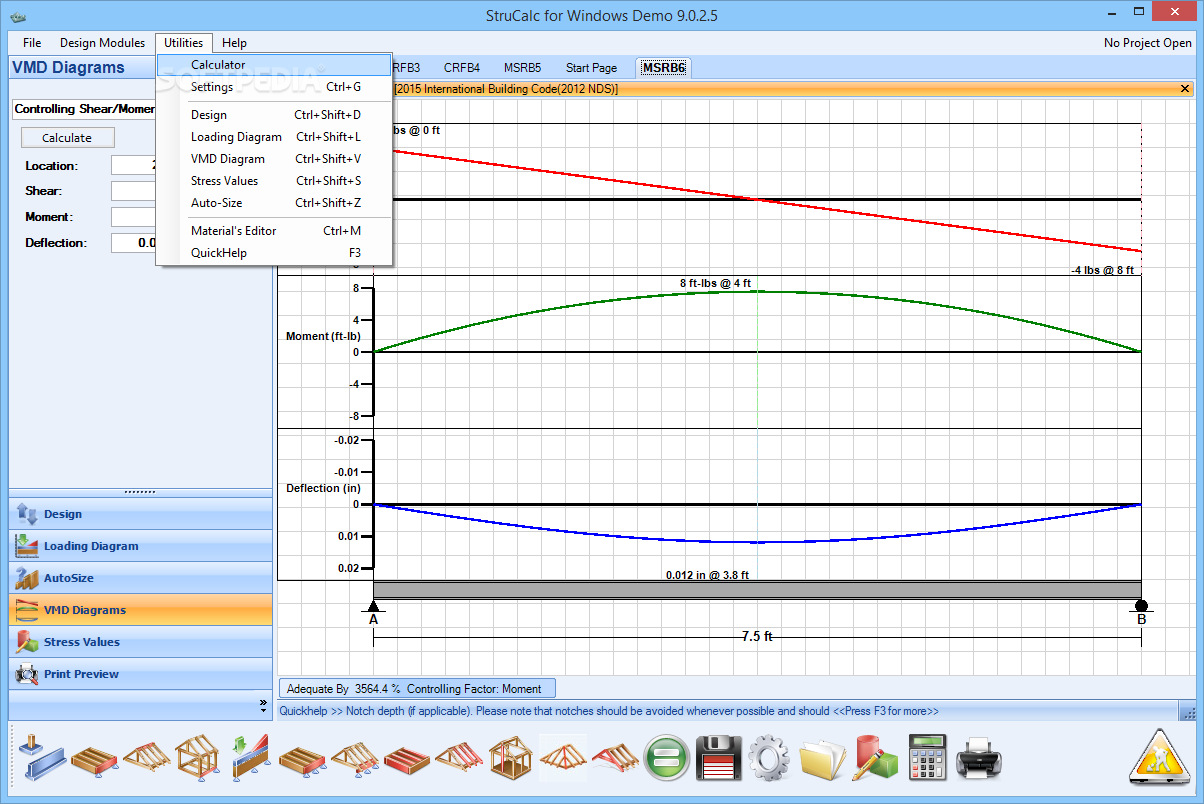Choose Auto-Size from the Utilities menu
1204x804 pixels.
(x=274, y=203)
